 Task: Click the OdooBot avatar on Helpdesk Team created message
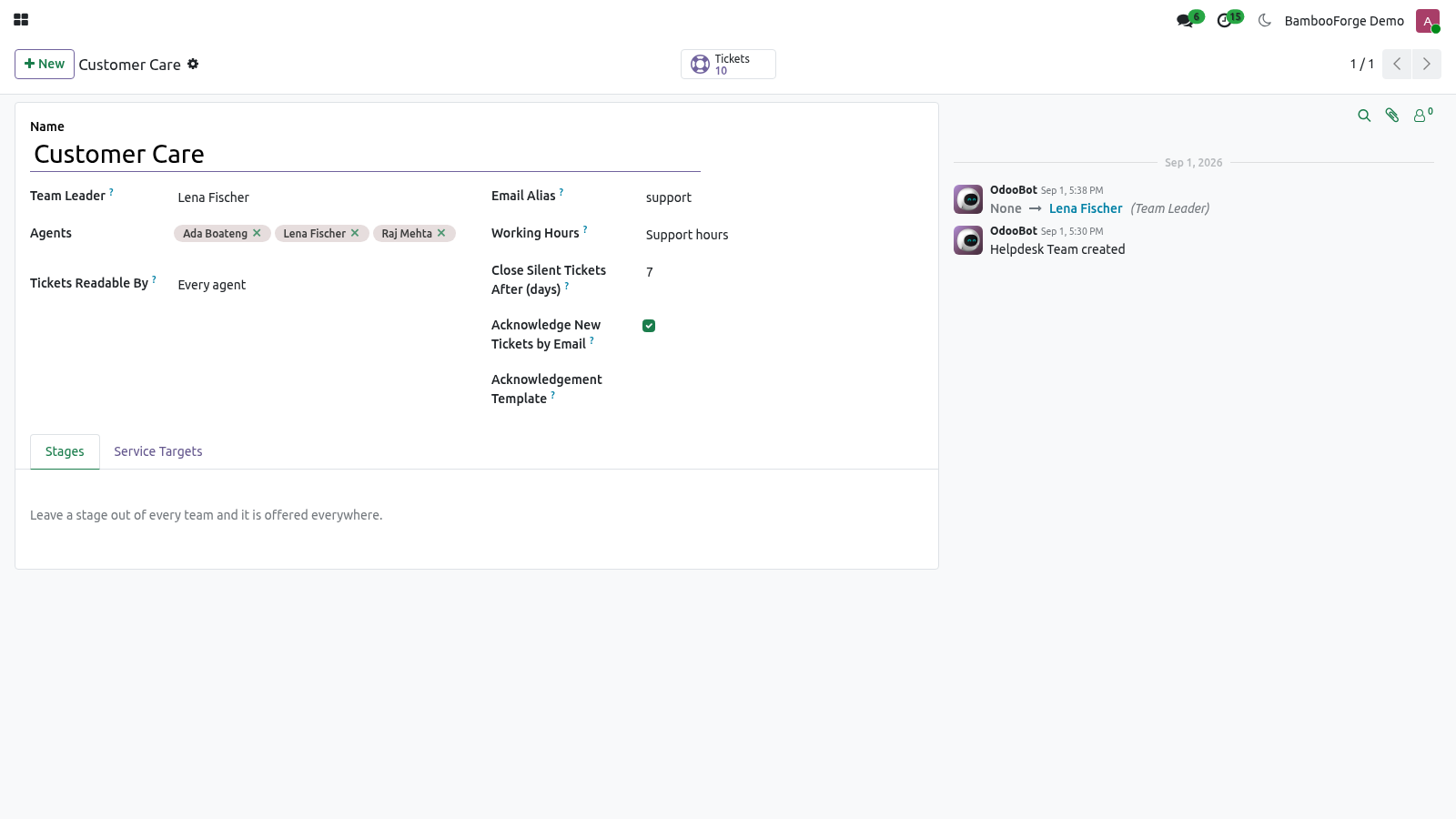[x=968, y=240]
